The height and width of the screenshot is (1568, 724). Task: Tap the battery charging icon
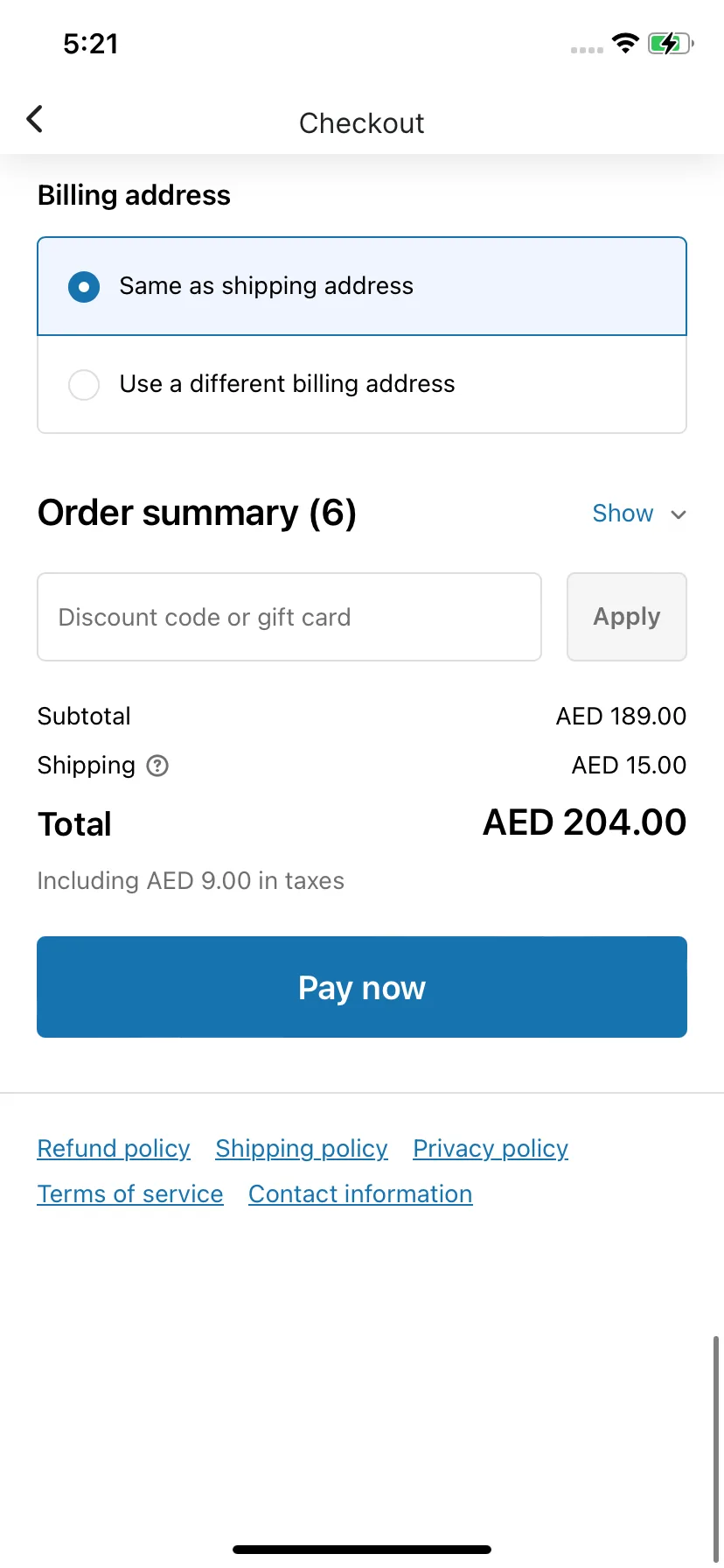pos(670,43)
